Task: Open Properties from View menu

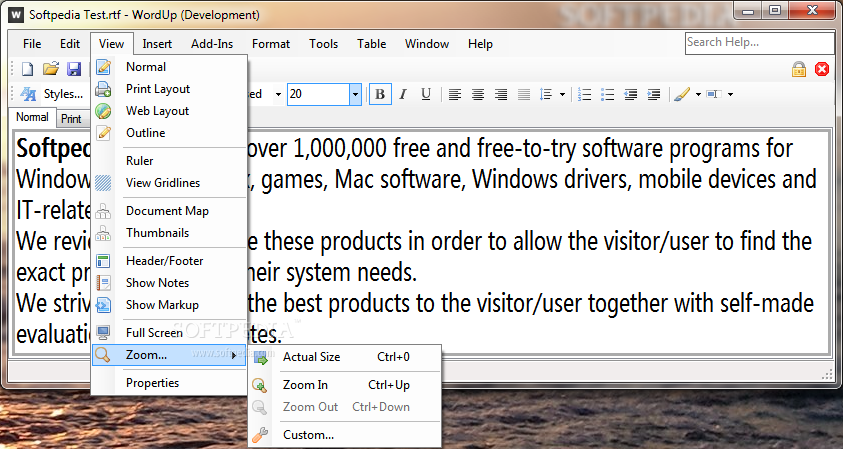Action: pos(169,383)
